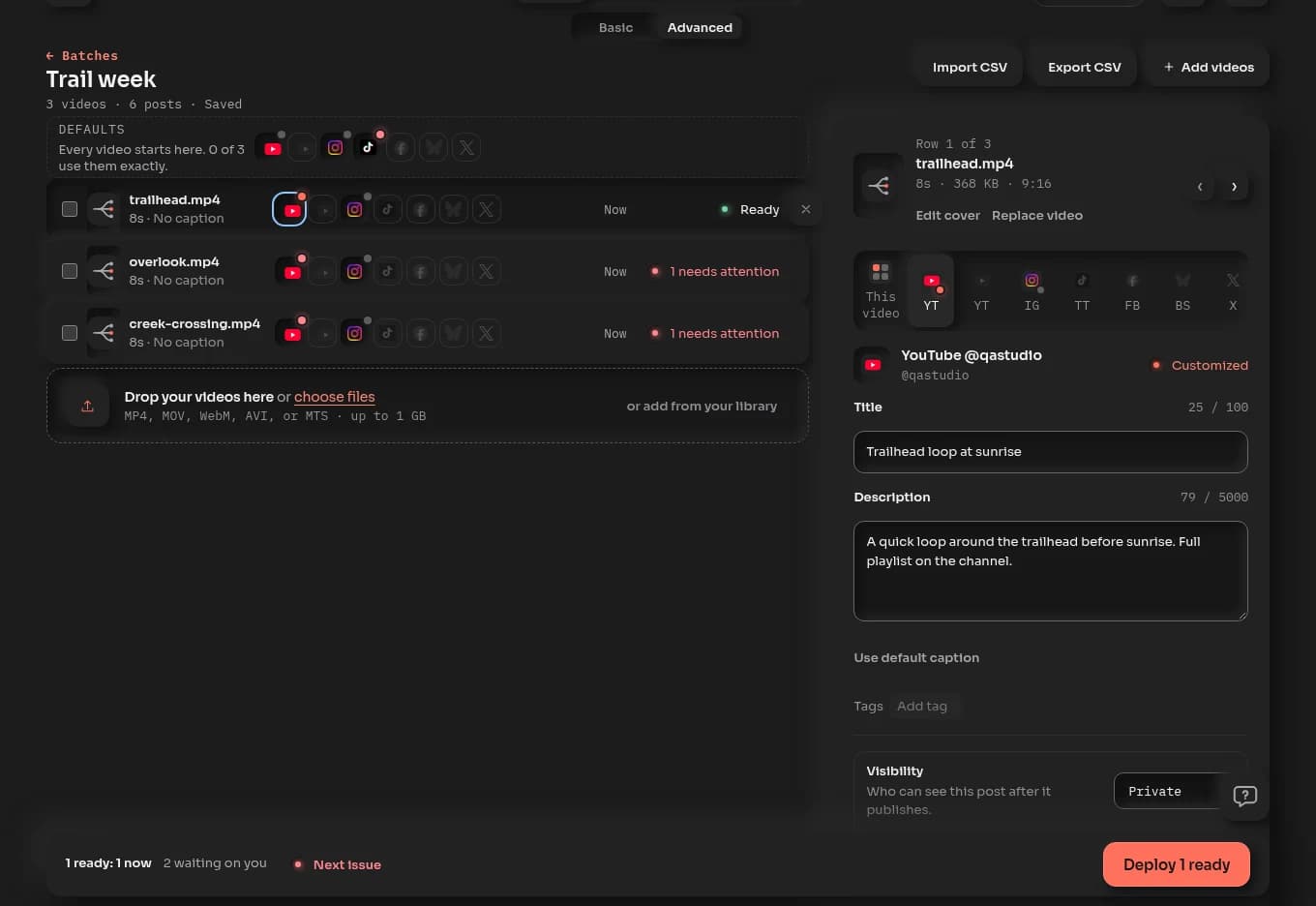
Task: Toggle YouTube icon in Defaults row
Action: point(273,148)
